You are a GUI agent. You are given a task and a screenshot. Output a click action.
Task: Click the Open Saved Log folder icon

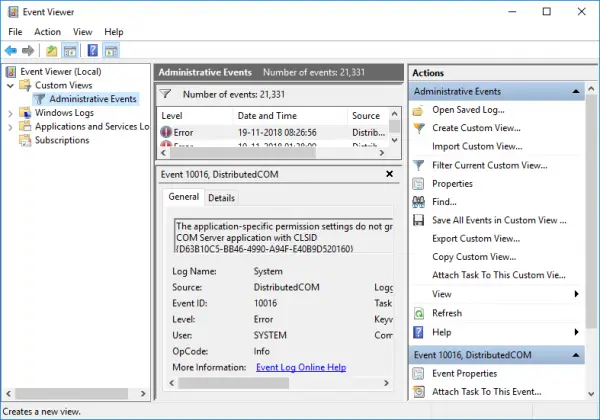[418, 110]
